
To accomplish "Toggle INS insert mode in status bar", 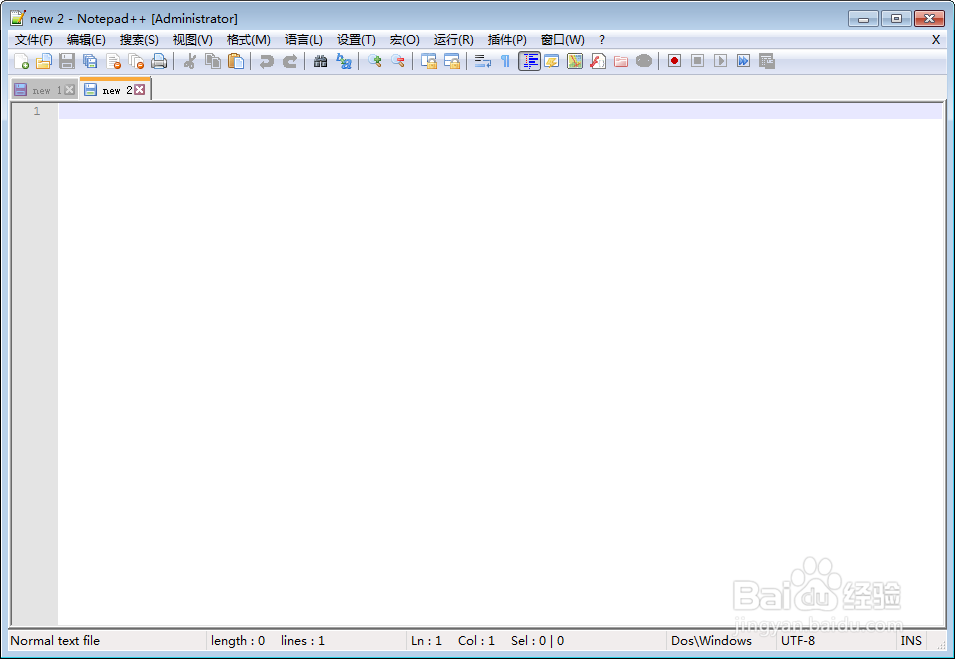I will (x=911, y=641).
